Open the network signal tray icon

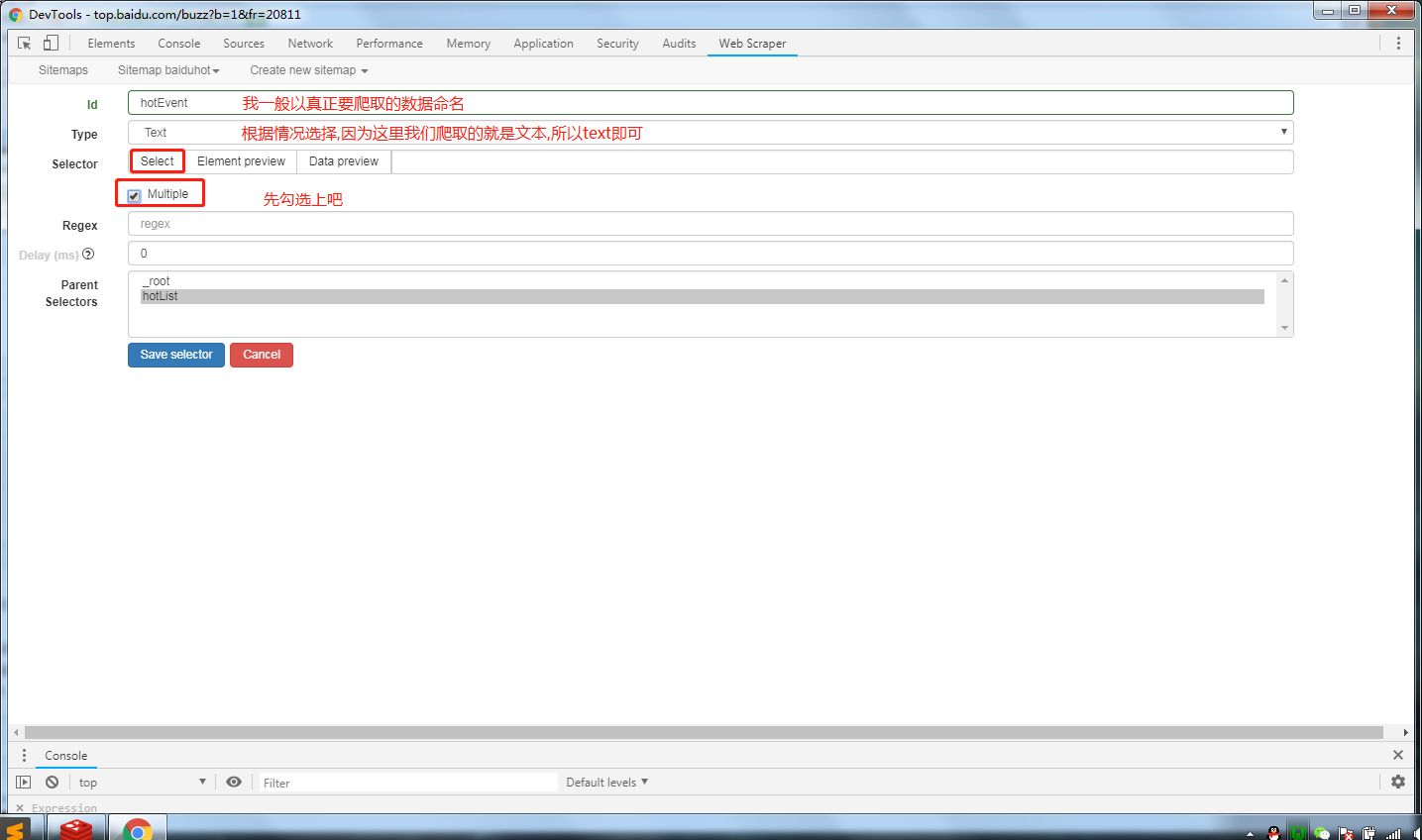pos(1393,833)
